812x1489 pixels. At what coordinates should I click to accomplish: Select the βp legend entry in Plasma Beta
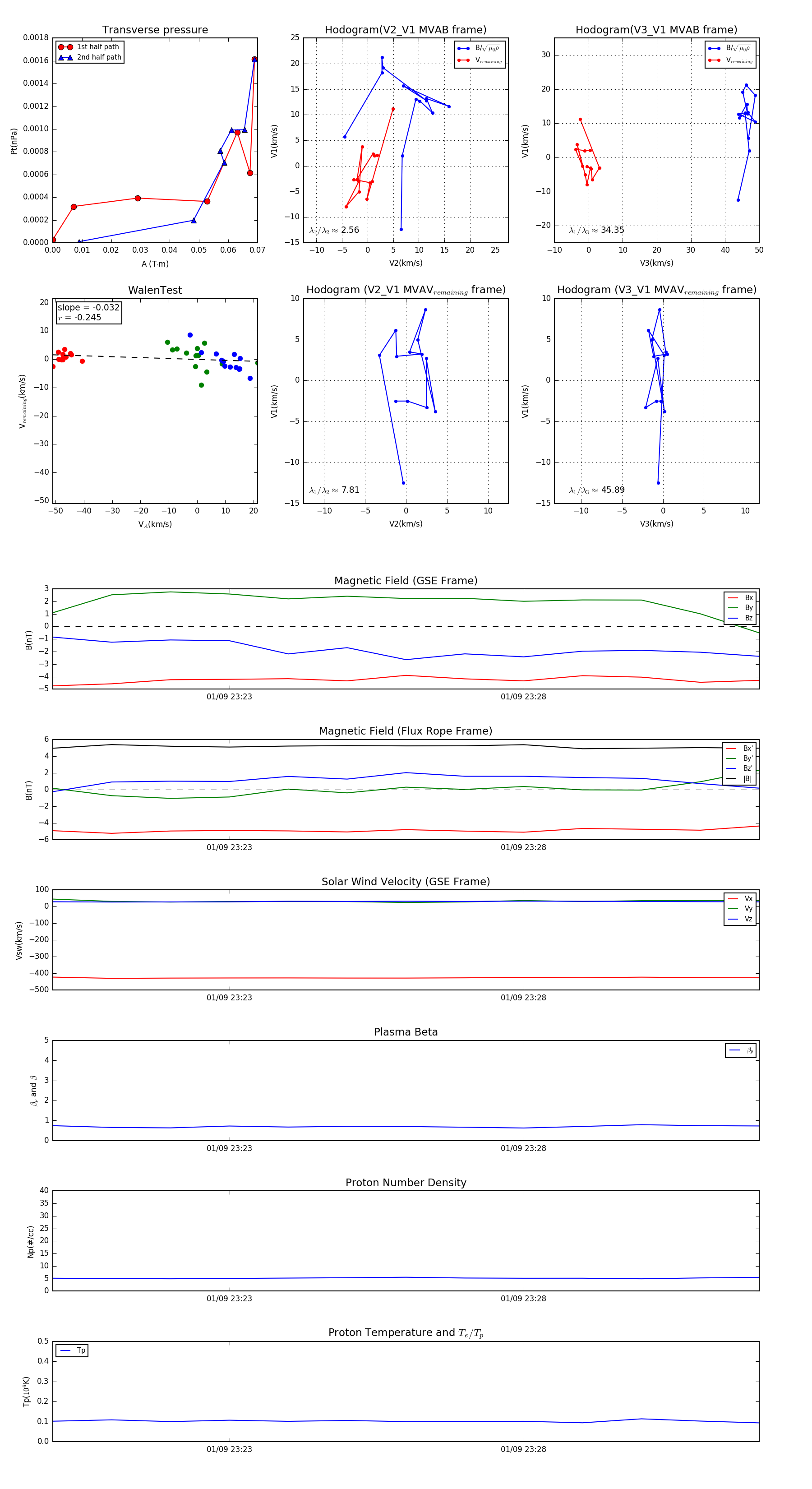(x=741, y=1050)
